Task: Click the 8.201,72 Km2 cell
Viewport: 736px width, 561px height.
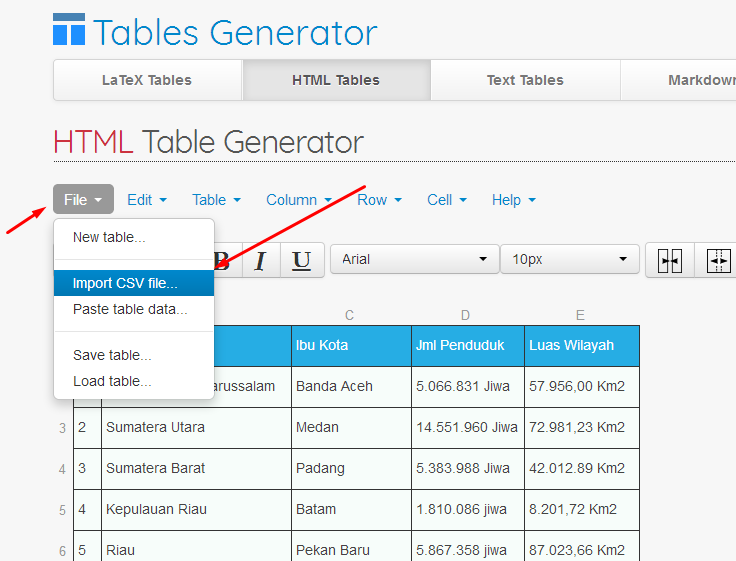Action: (582, 510)
